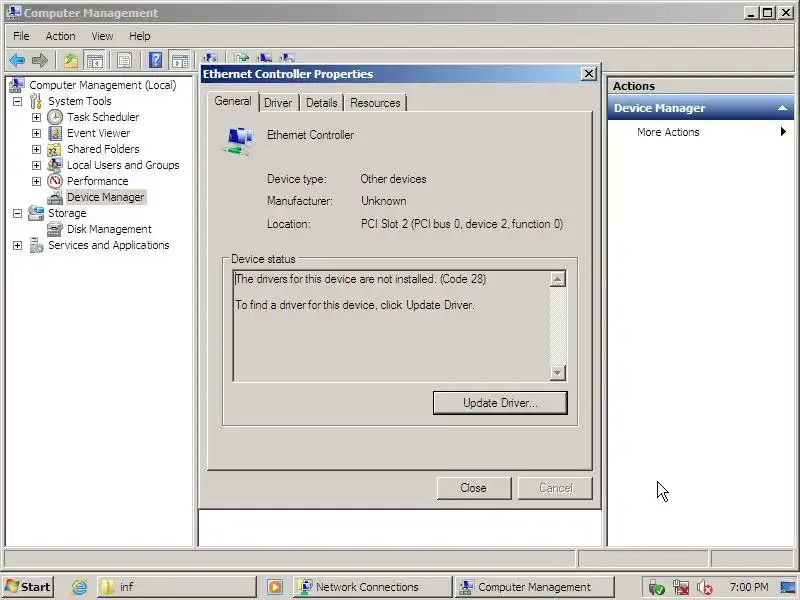Expand the Task Scheduler node

[37, 117]
